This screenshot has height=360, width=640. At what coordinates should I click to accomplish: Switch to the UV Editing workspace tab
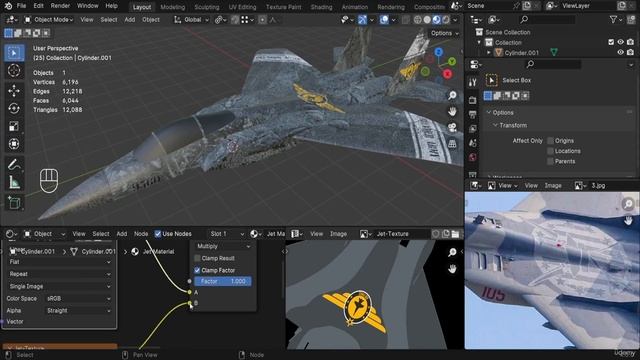click(x=242, y=7)
